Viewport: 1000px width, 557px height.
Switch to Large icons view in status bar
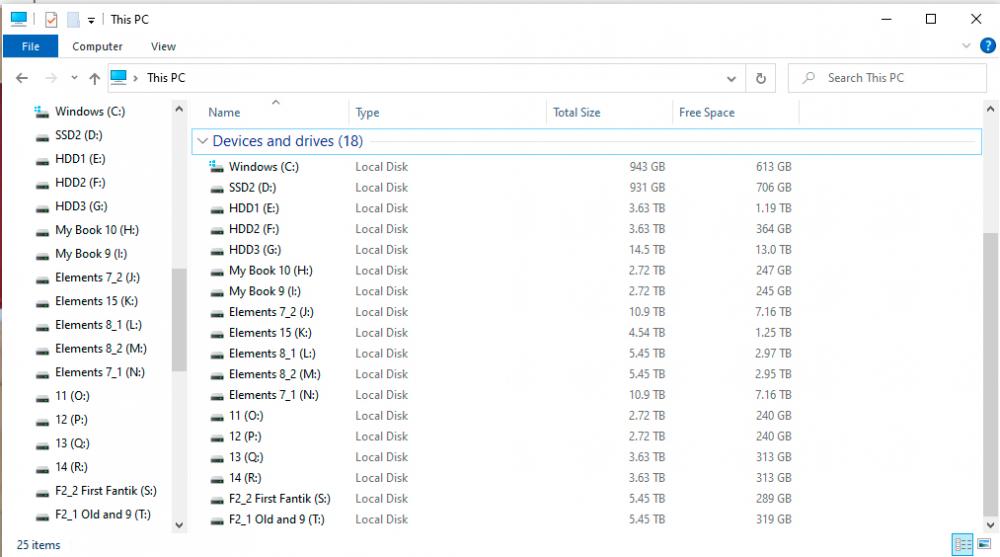(984, 544)
